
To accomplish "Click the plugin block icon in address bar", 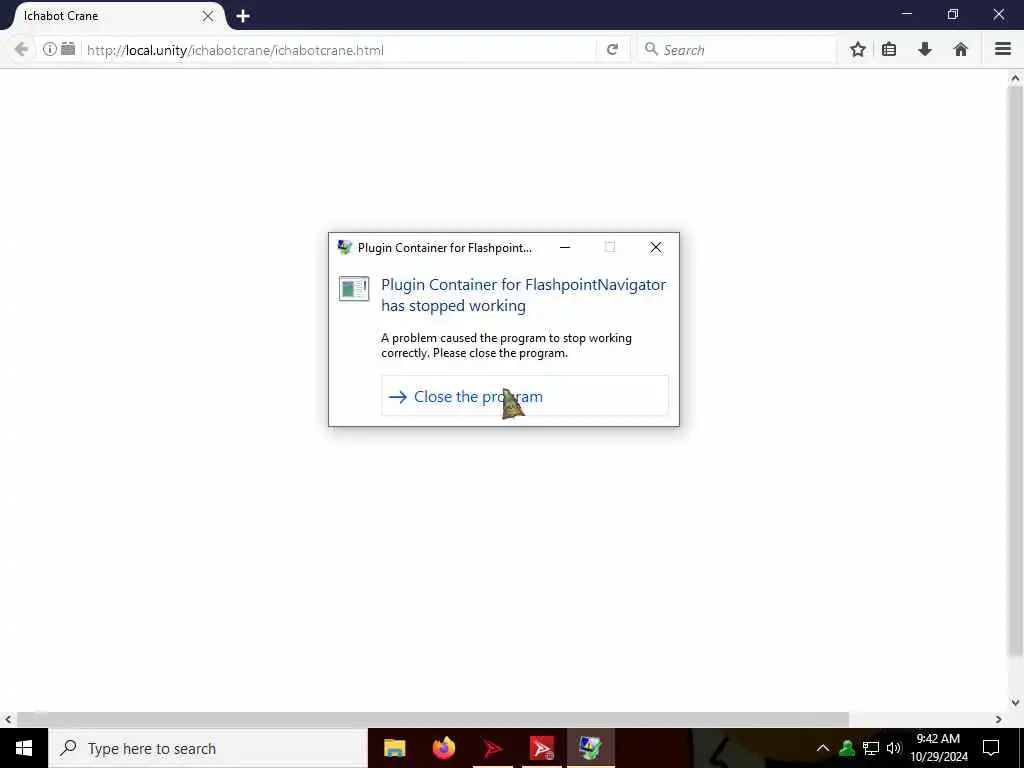I will (x=68, y=49).
